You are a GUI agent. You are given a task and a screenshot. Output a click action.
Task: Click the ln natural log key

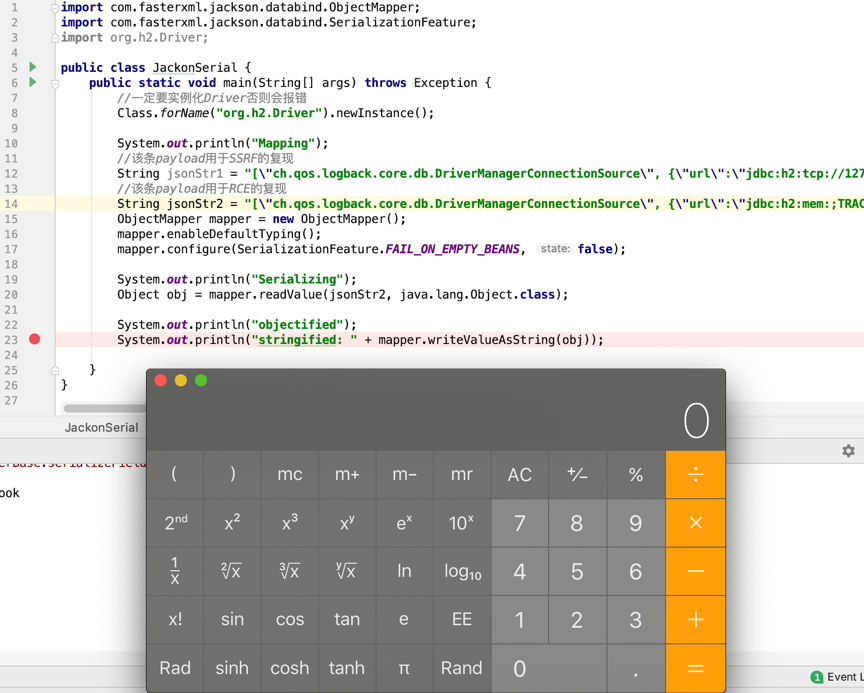(x=404, y=571)
